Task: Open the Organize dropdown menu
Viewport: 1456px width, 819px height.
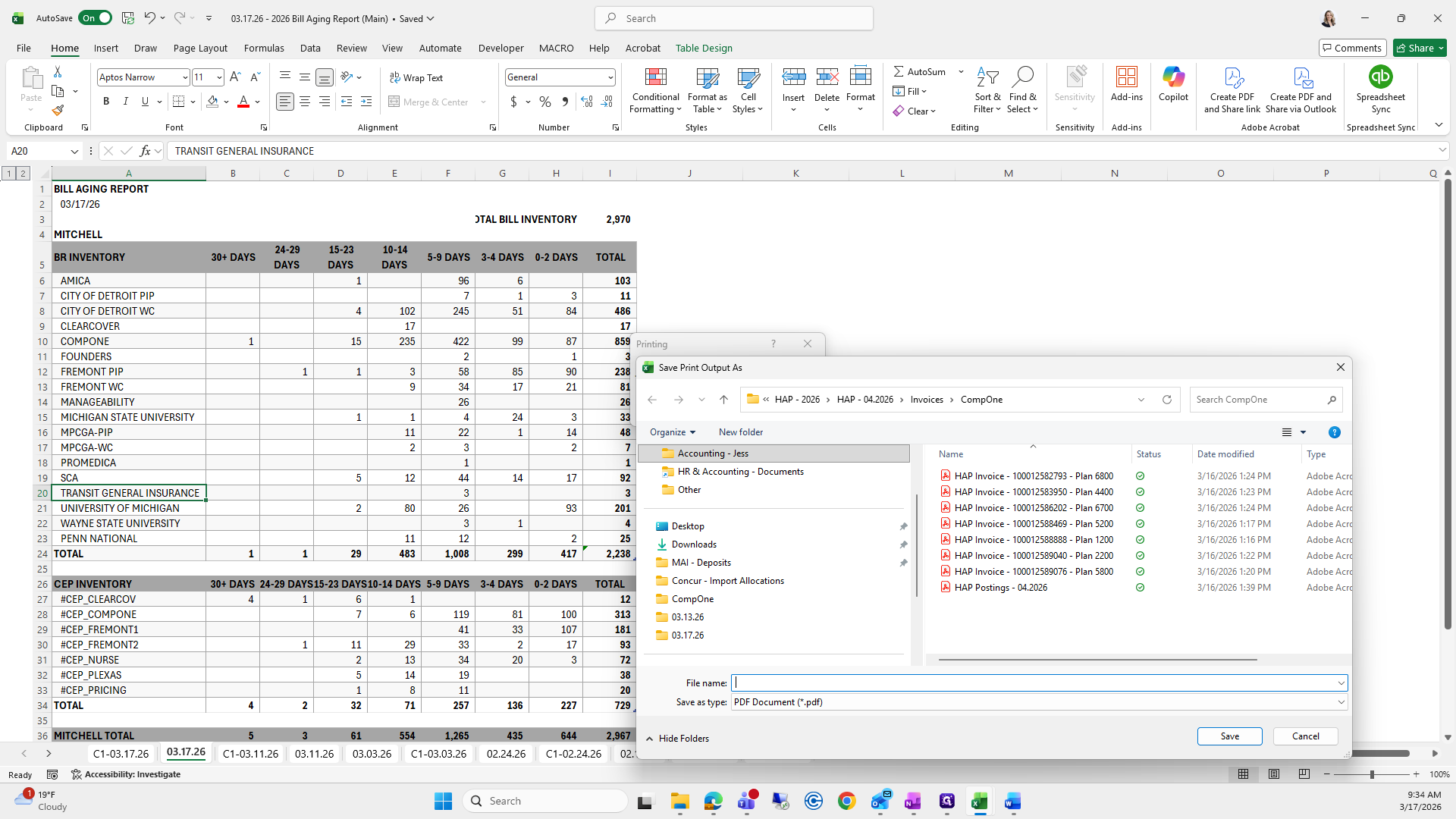Action: tap(672, 432)
